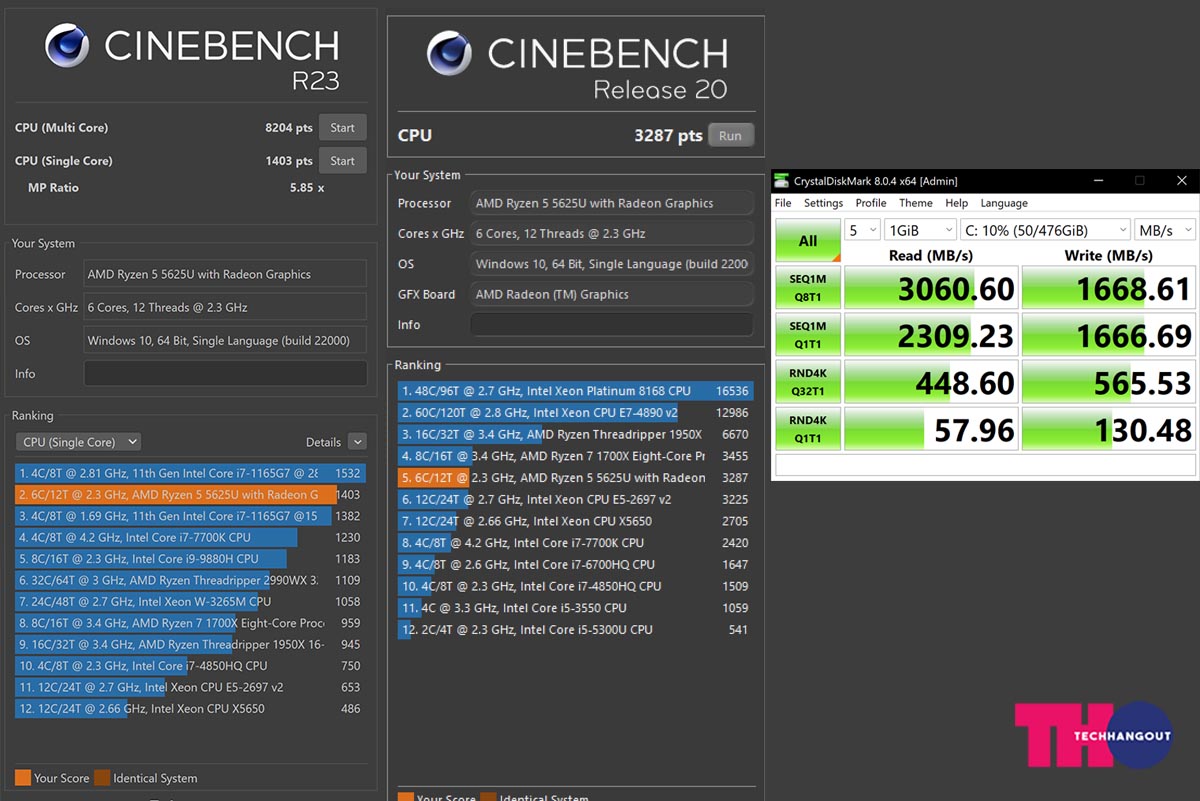Screen dimensions: 1200x801
Task: Open the MB/s unit dropdown
Action: [1164, 230]
